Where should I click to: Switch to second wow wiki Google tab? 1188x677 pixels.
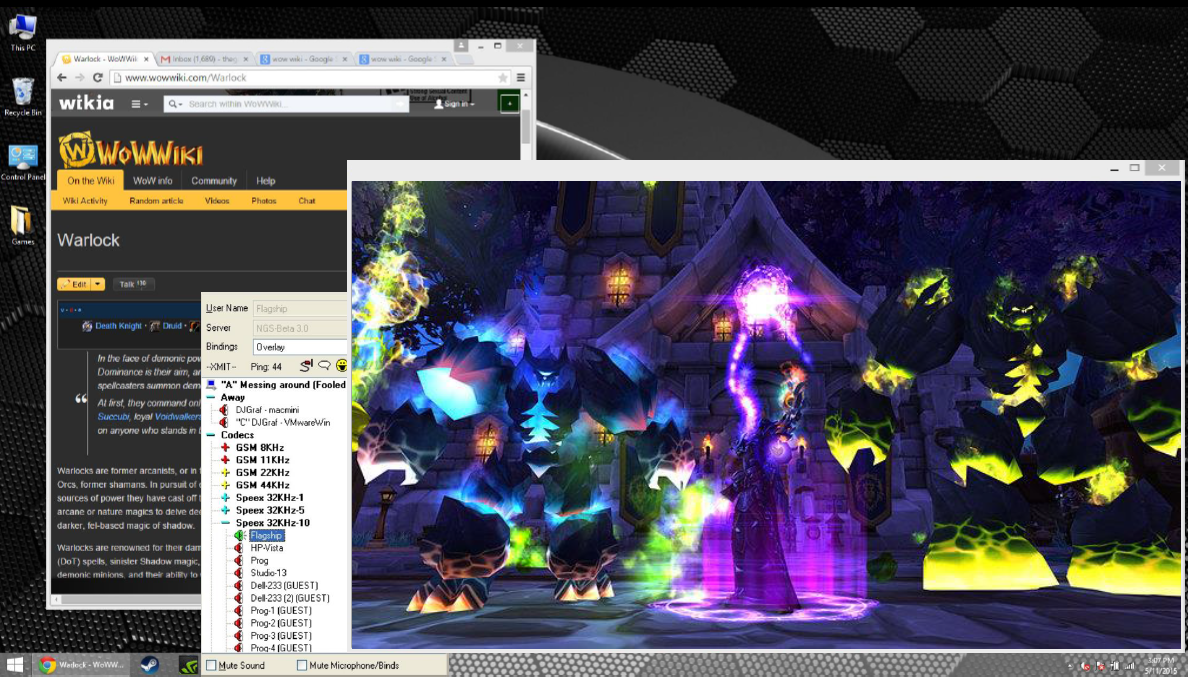(404, 58)
